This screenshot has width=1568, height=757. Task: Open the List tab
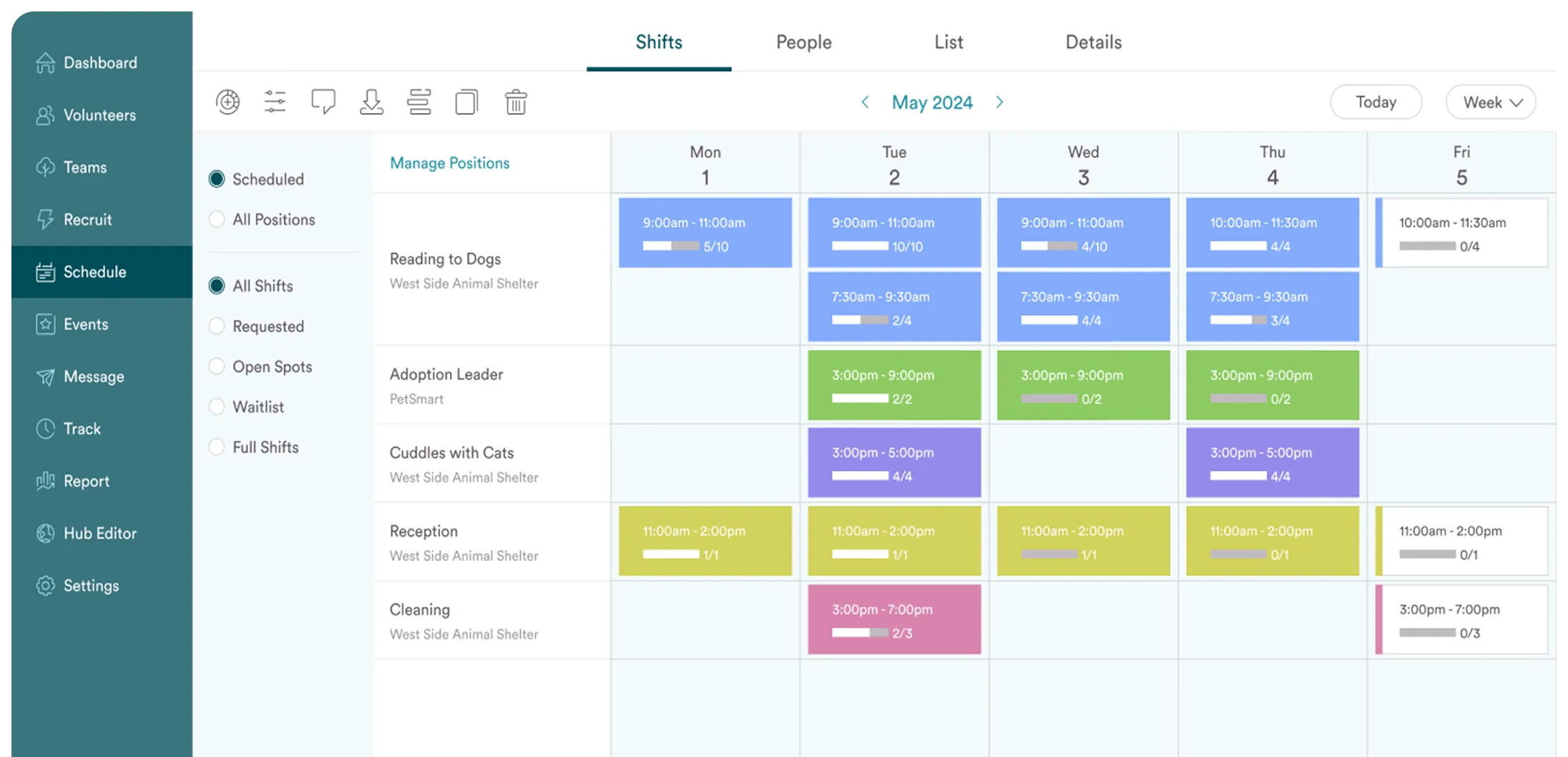tap(949, 41)
